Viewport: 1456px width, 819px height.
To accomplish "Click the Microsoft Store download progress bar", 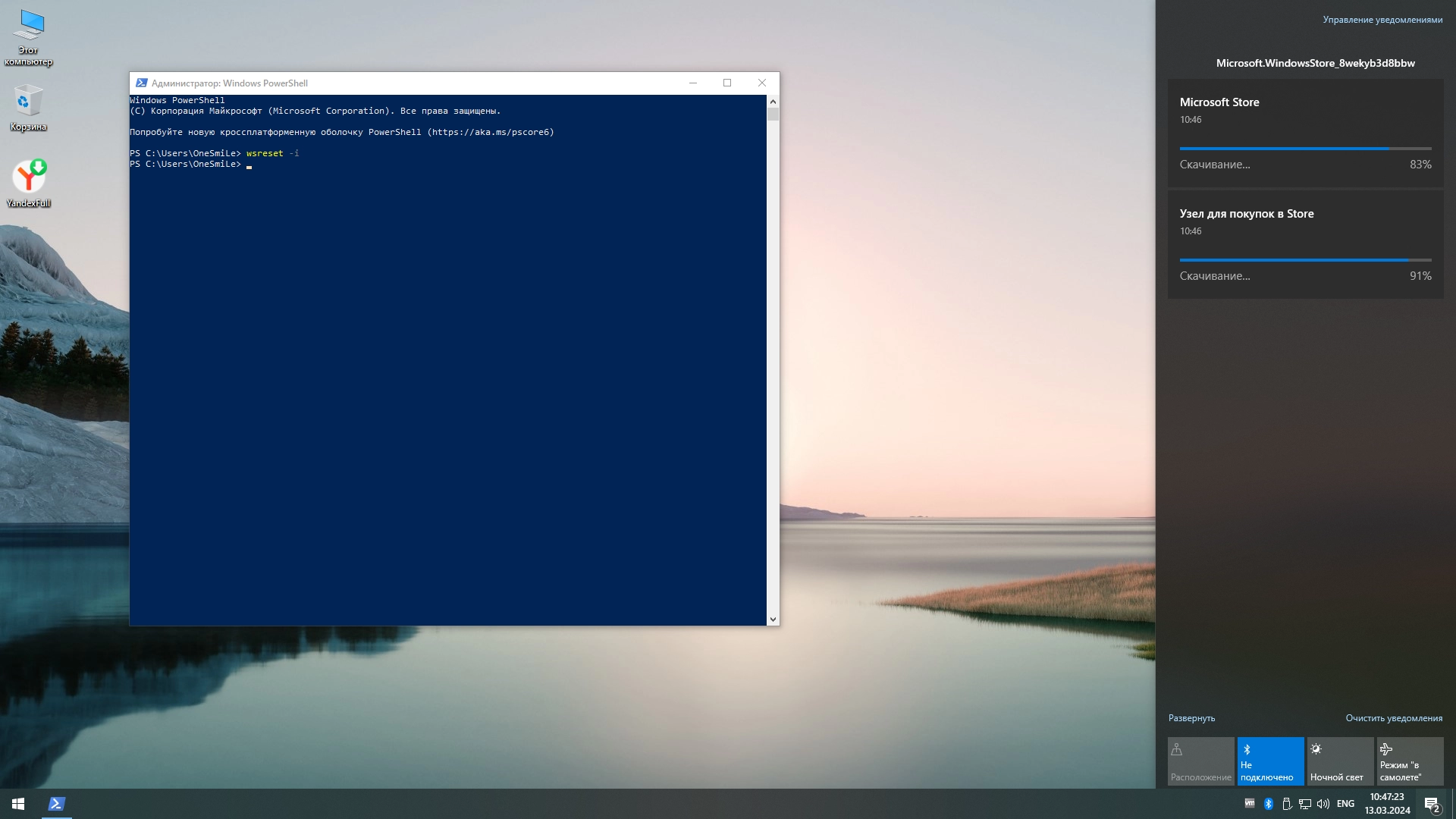I will 1305,149.
